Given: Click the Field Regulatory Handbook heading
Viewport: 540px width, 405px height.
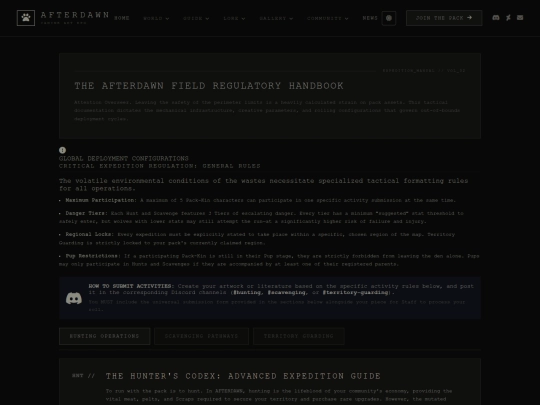Looking at the screenshot, I should [209, 86].
